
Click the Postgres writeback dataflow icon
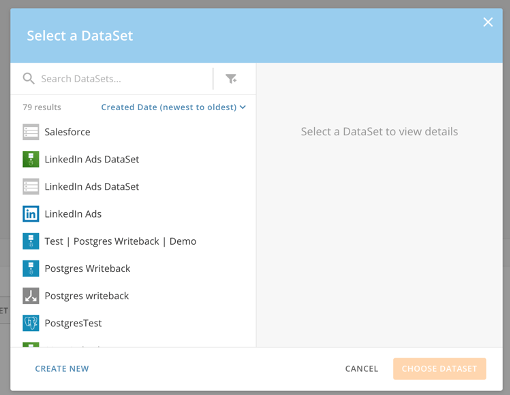point(31,296)
